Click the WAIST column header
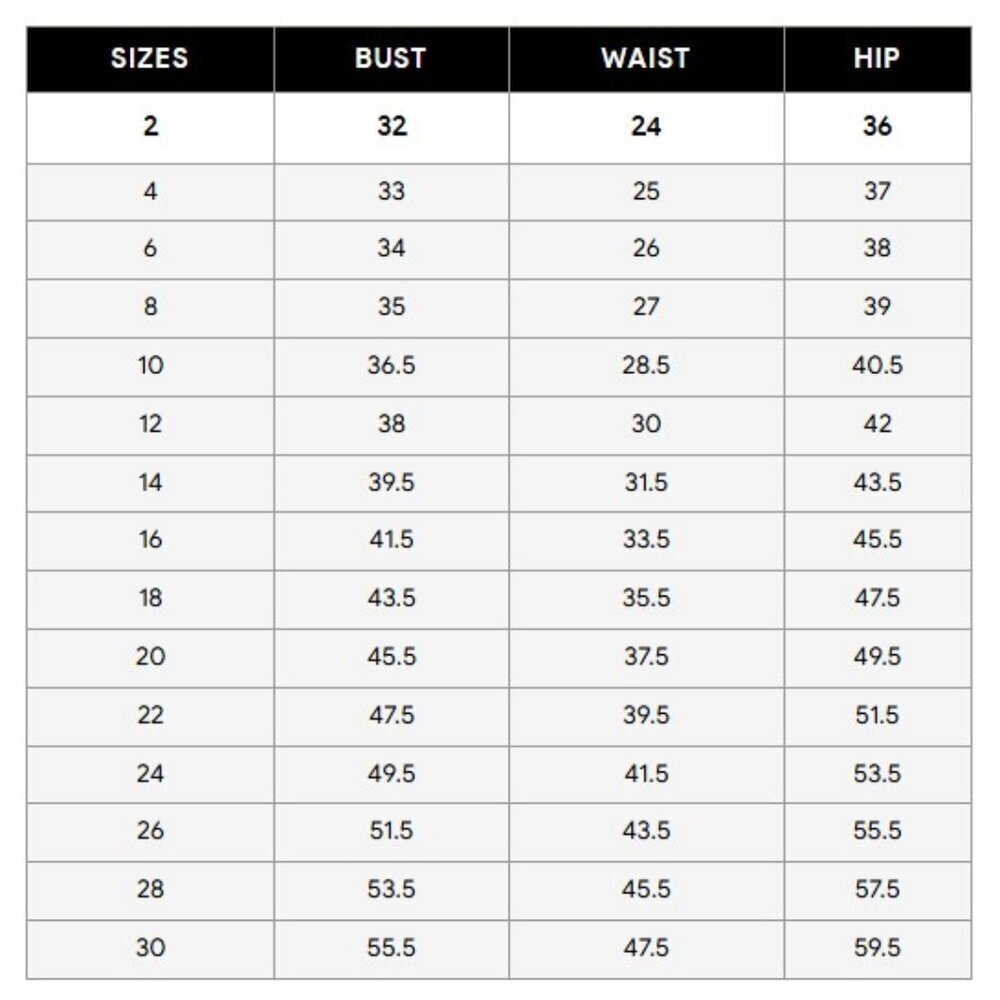Viewport: 1000px width, 1000px height. [646, 59]
